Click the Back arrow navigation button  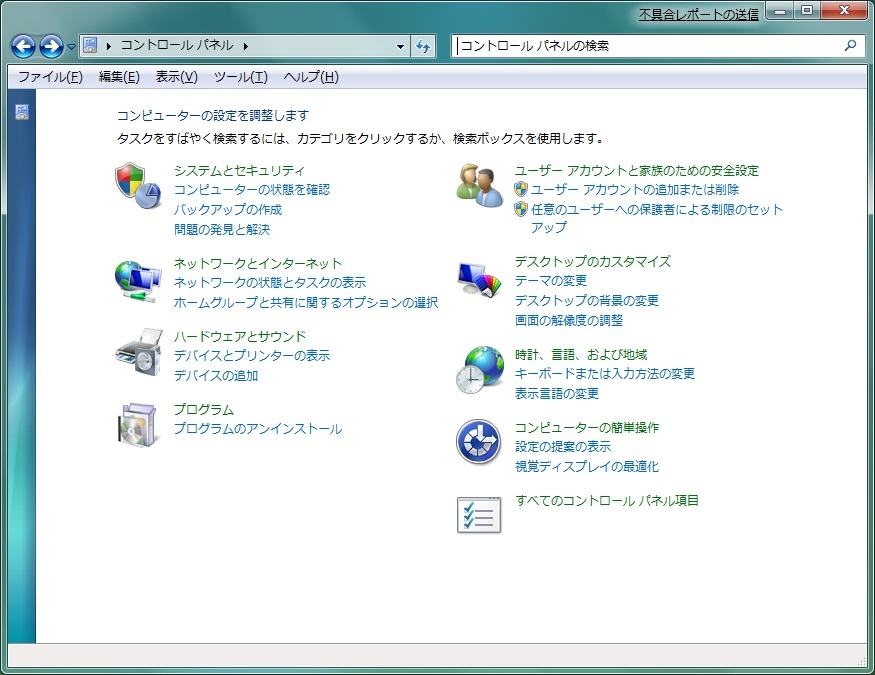click(23, 46)
